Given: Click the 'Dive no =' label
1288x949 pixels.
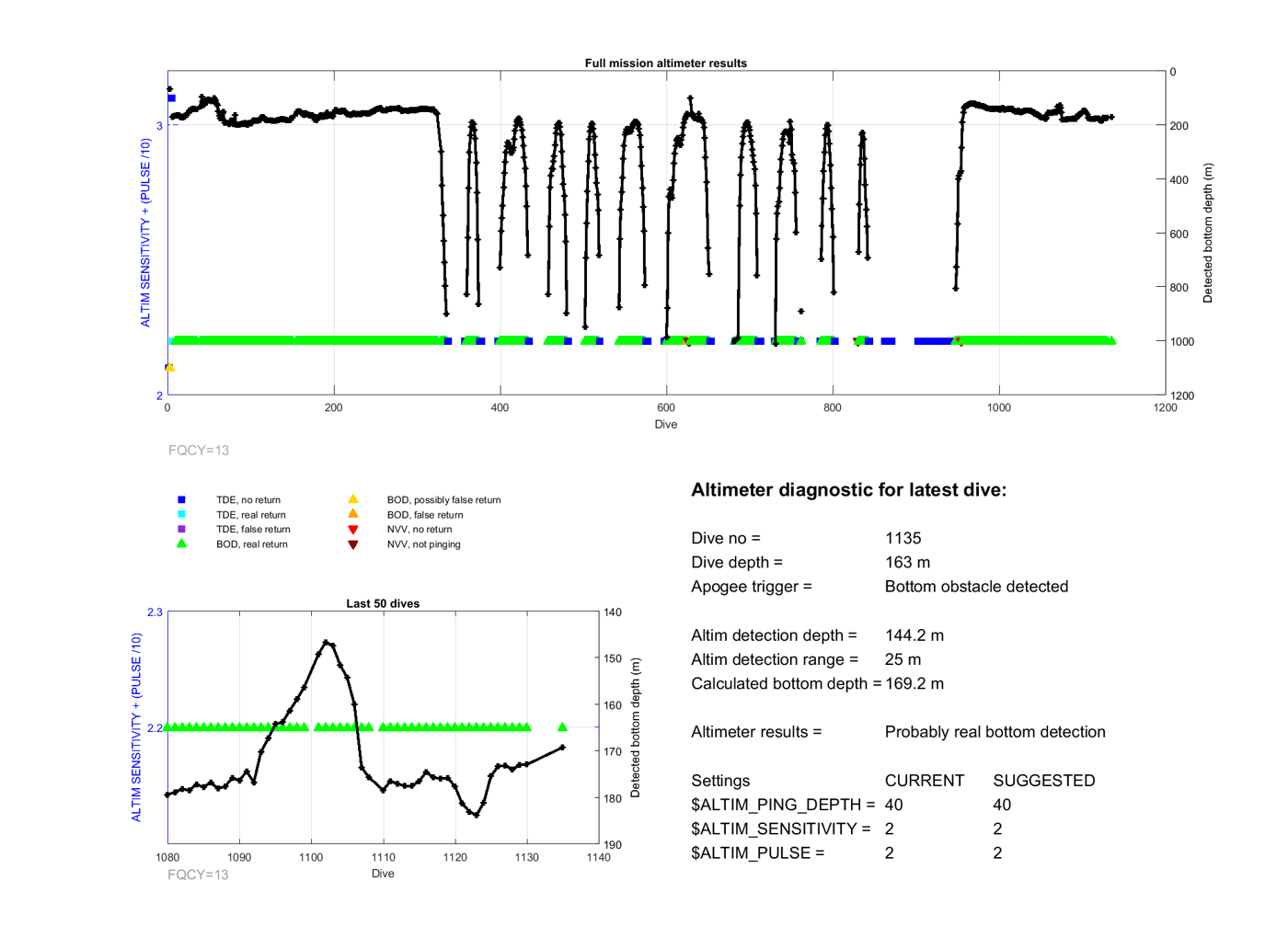Looking at the screenshot, I should point(726,538).
